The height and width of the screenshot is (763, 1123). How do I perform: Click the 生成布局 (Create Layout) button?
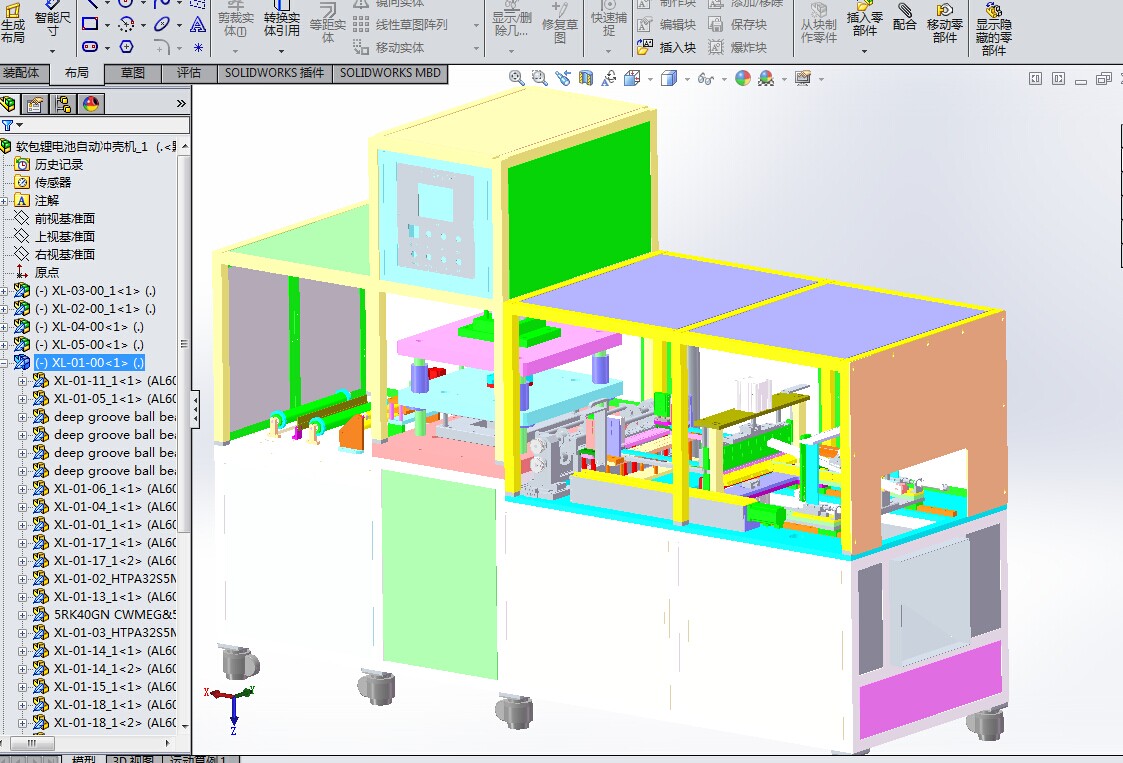point(13,24)
